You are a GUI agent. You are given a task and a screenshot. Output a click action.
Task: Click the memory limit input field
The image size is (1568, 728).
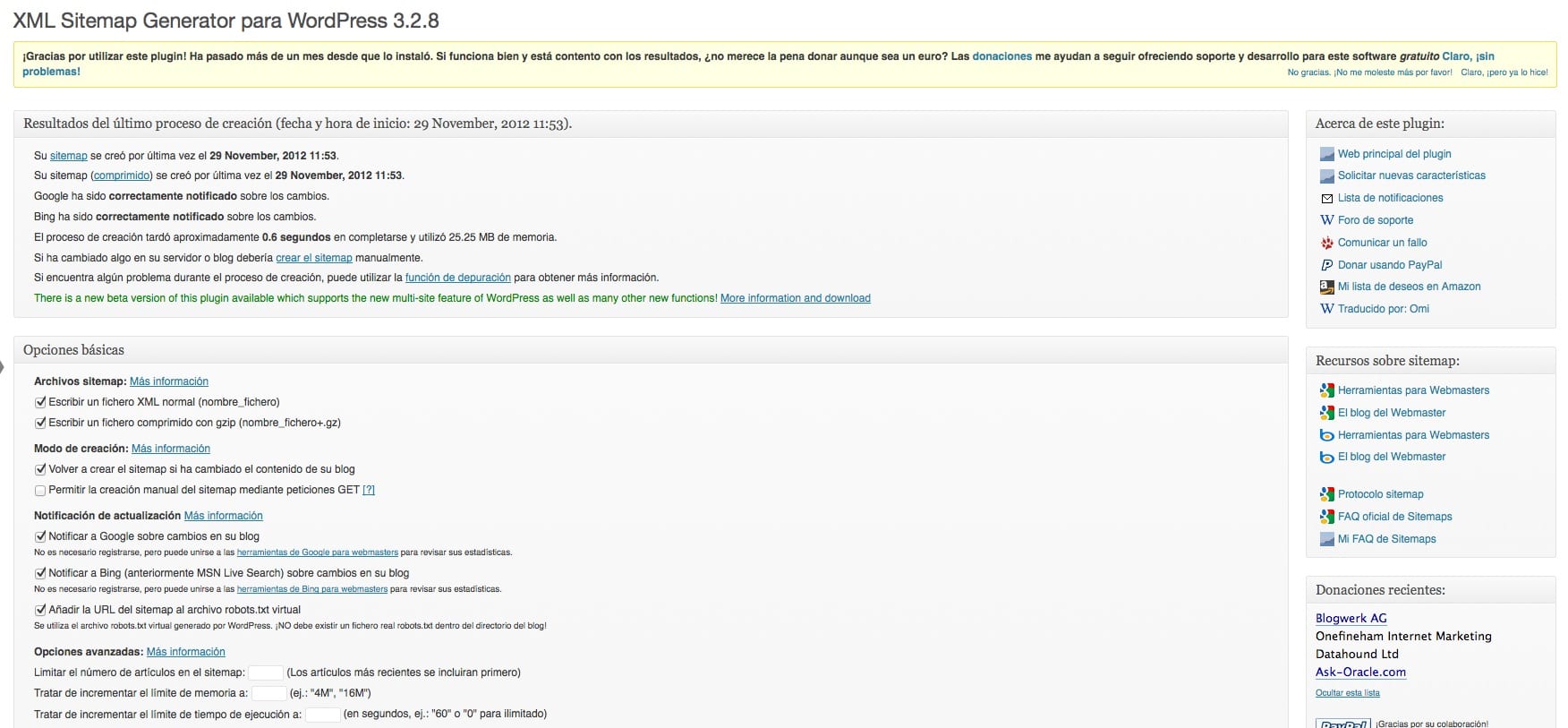coord(268,693)
